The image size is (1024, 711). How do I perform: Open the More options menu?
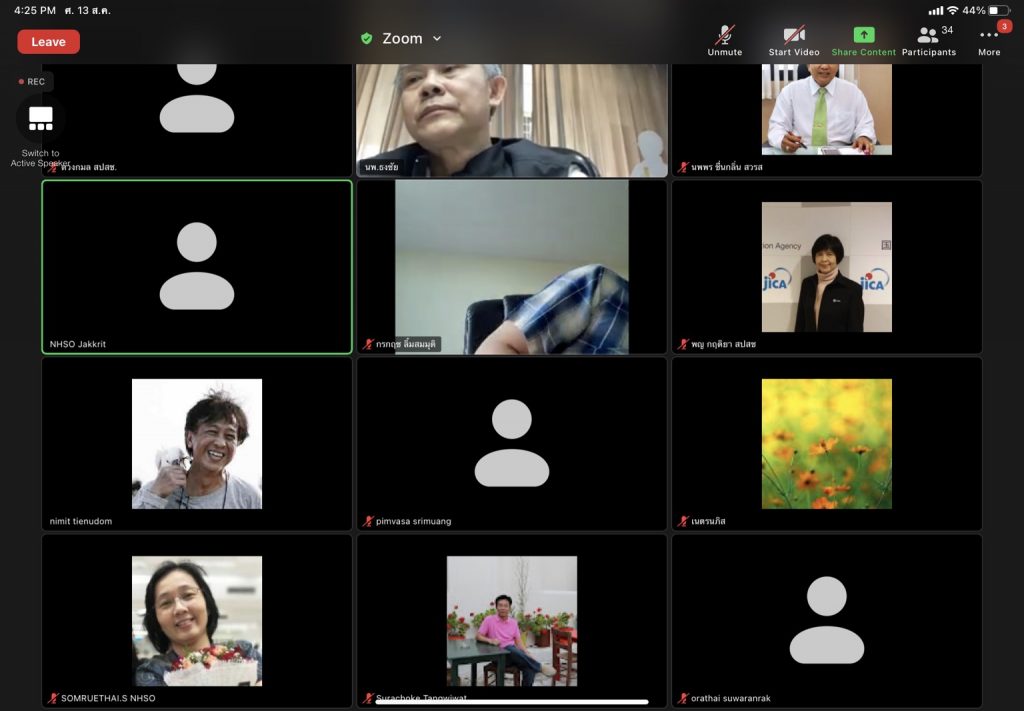click(x=989, y=38)
